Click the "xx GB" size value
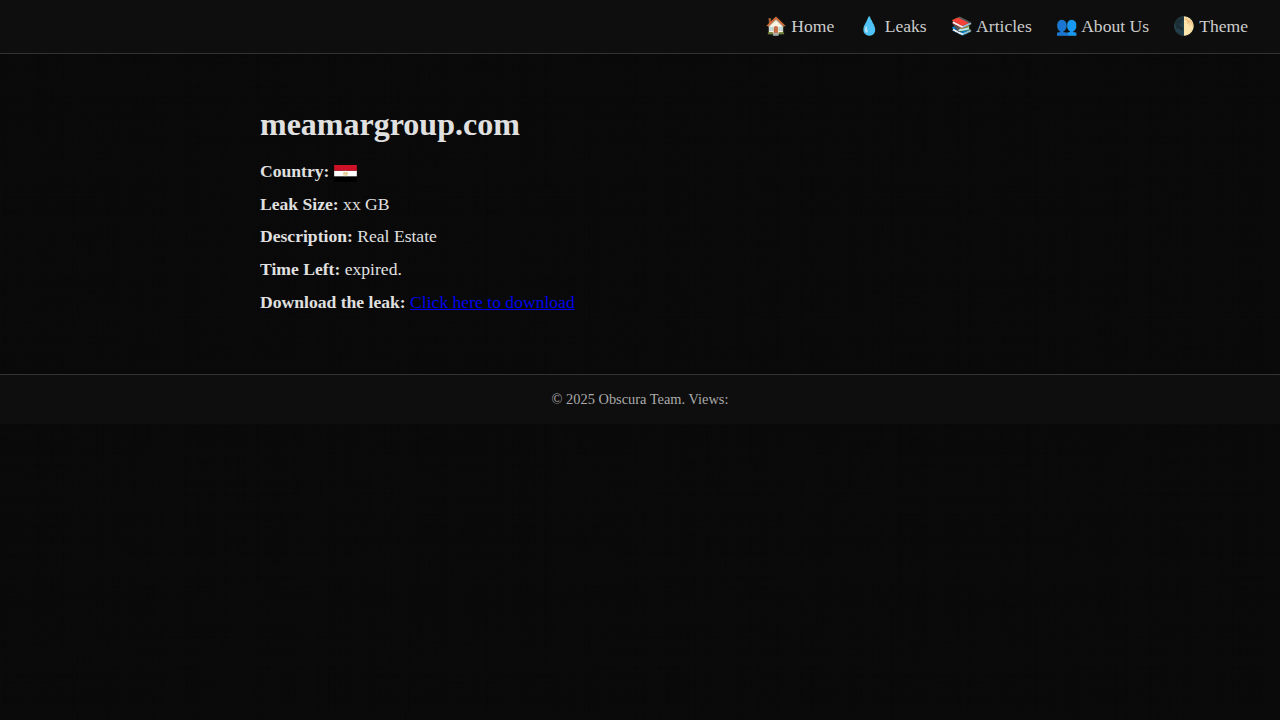Viewport: 1280px width, 720px height. point(366,204)
